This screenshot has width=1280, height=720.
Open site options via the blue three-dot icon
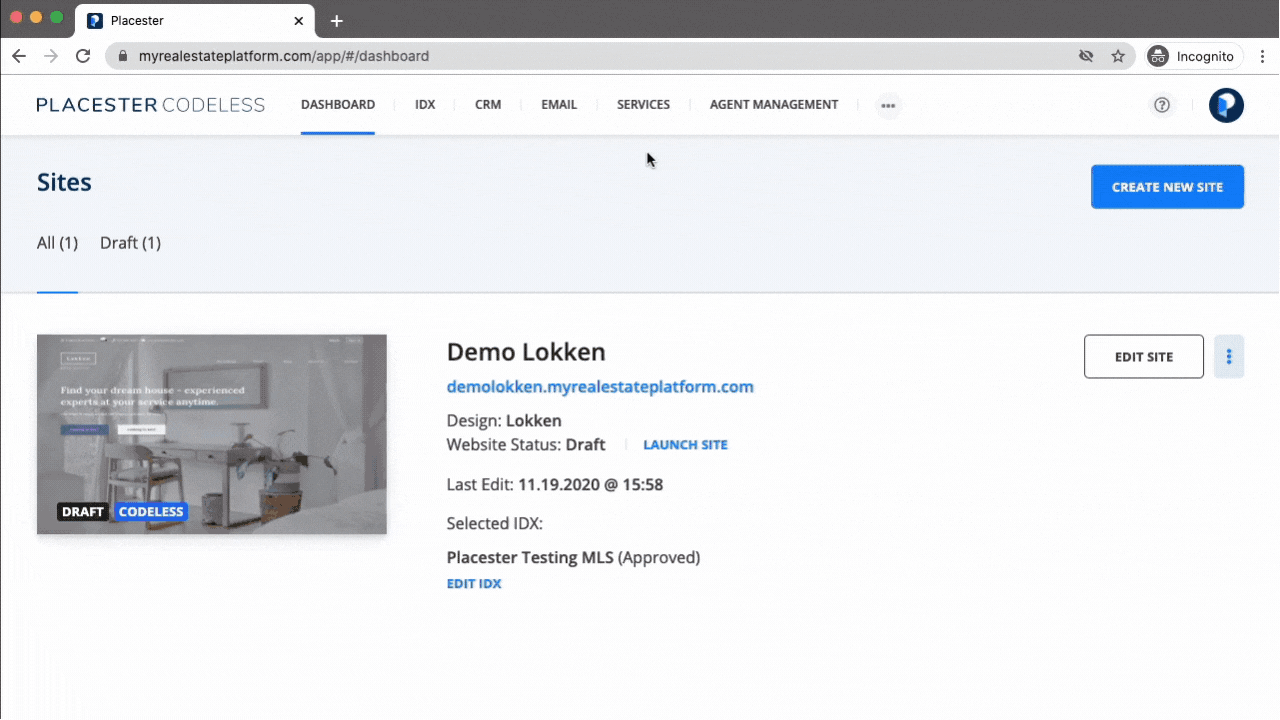point(1228,356)
